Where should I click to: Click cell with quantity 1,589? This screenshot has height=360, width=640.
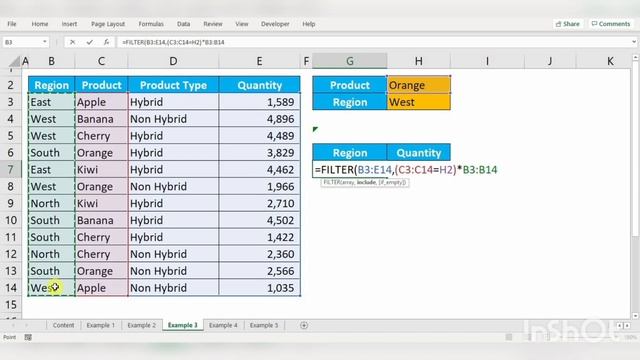260,102
